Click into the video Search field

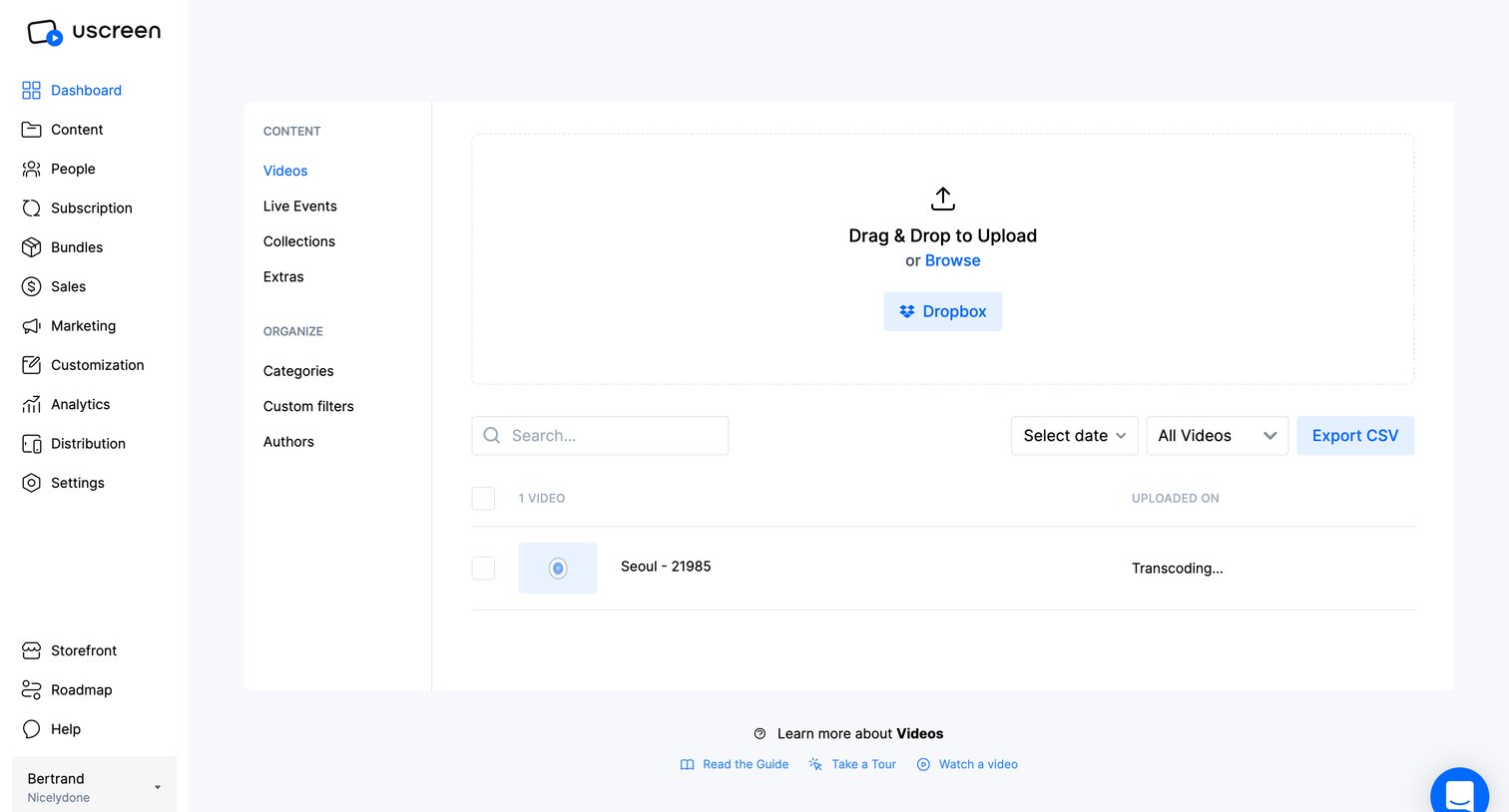[x=600, y=436]
